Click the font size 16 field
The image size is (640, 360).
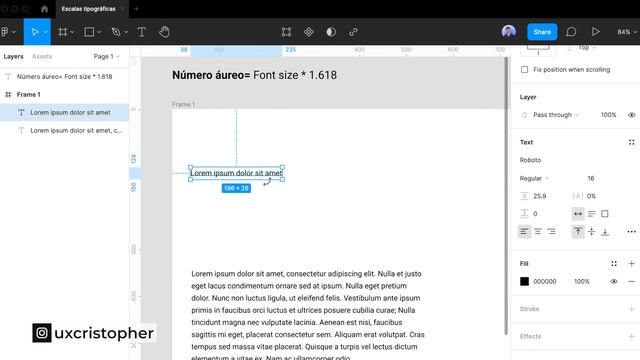[591, 178]
